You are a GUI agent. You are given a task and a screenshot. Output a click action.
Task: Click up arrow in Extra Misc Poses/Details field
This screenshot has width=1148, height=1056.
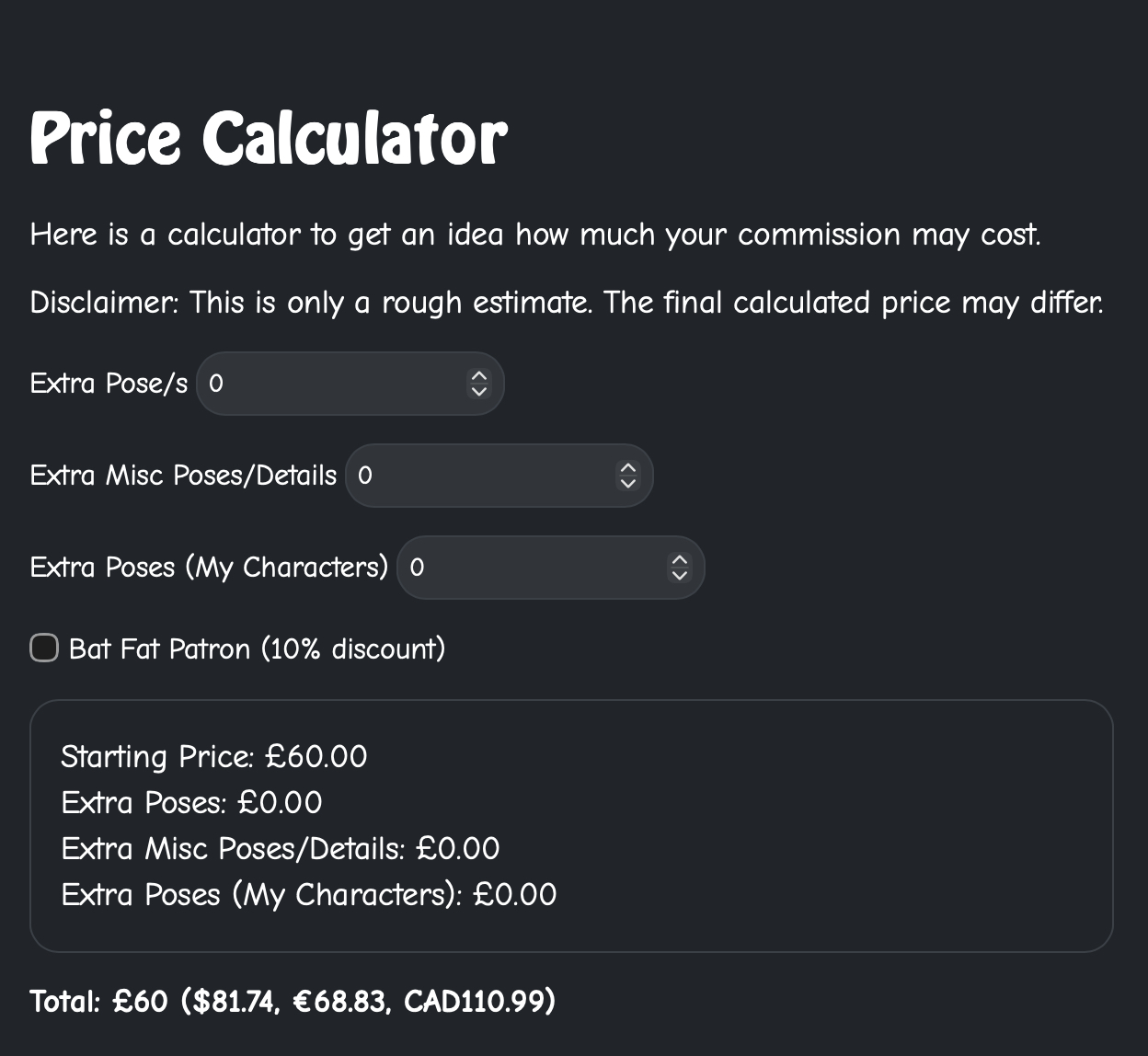[x=627, y=468]
